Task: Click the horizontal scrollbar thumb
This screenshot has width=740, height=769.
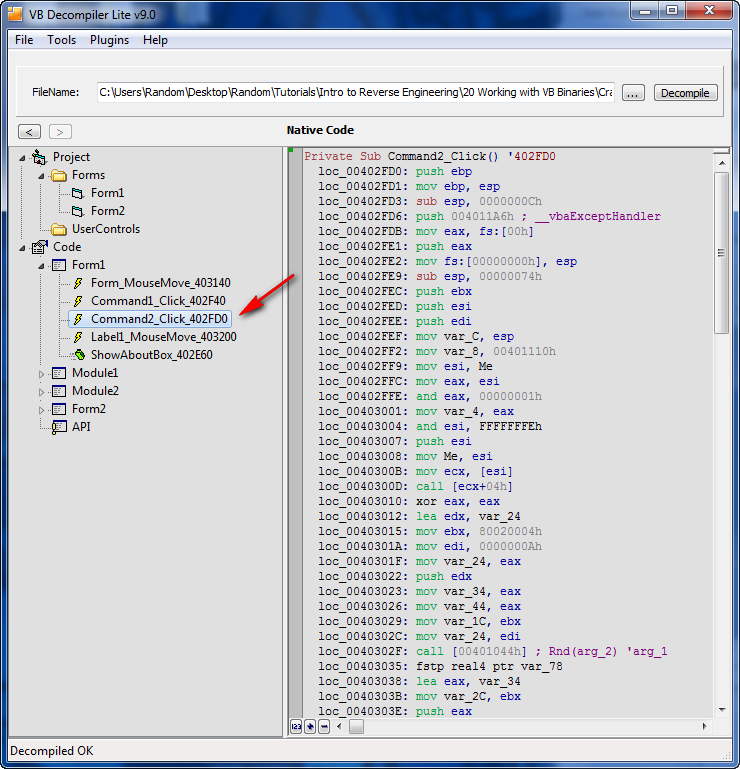Action: pos(357,726)
